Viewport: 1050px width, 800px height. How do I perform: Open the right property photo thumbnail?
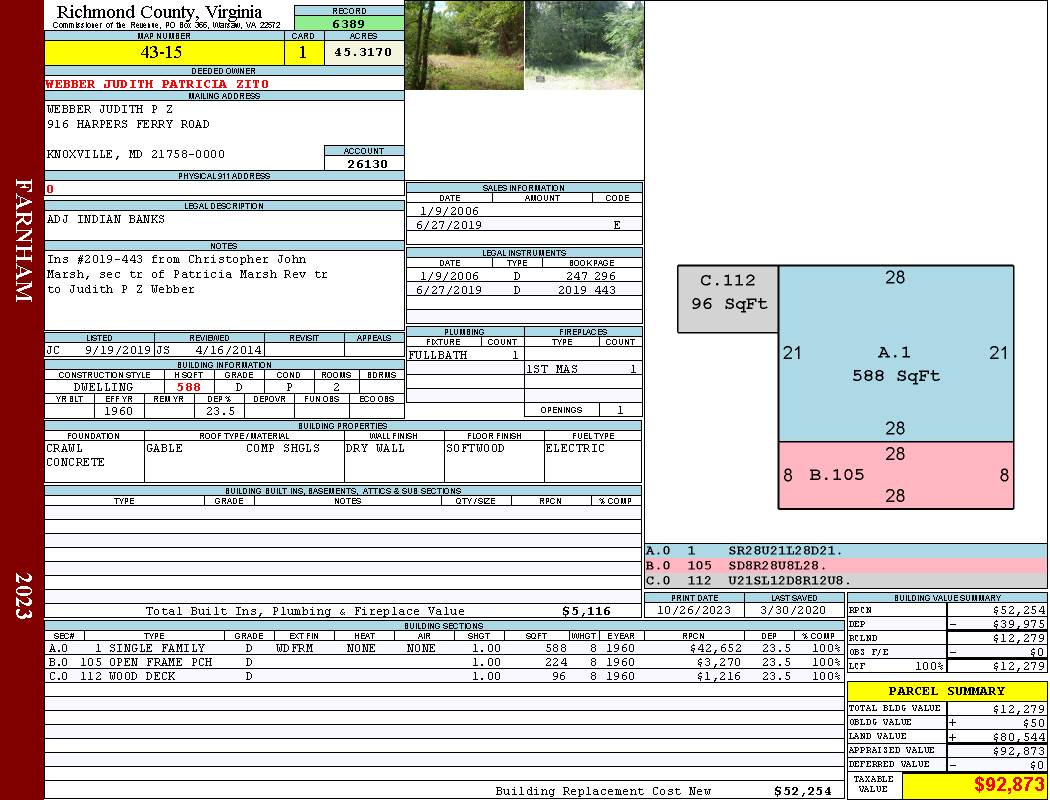584,45
